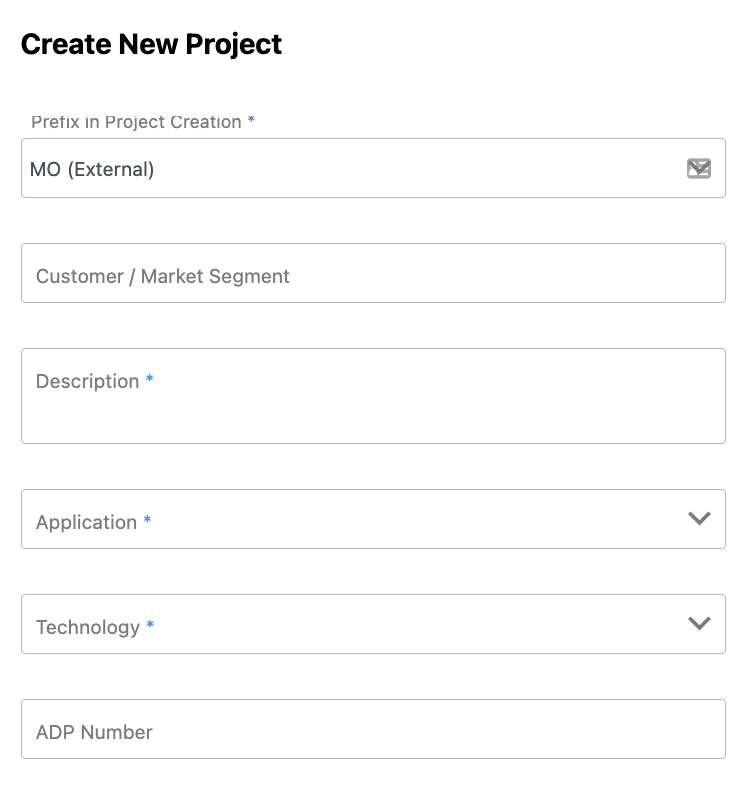Click the "Customer / Market Segment" placeholder text
This screenshot has width=744, height=794.
pos(162,276)
